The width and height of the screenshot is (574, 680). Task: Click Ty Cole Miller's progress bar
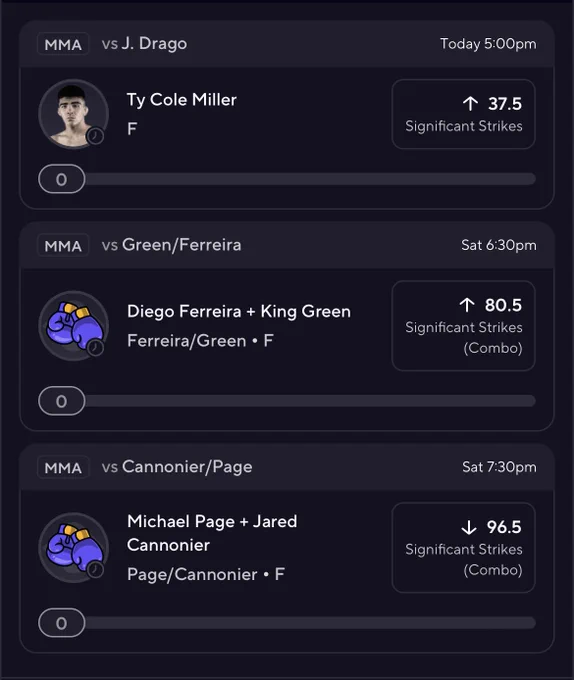[x=287, y=179]
